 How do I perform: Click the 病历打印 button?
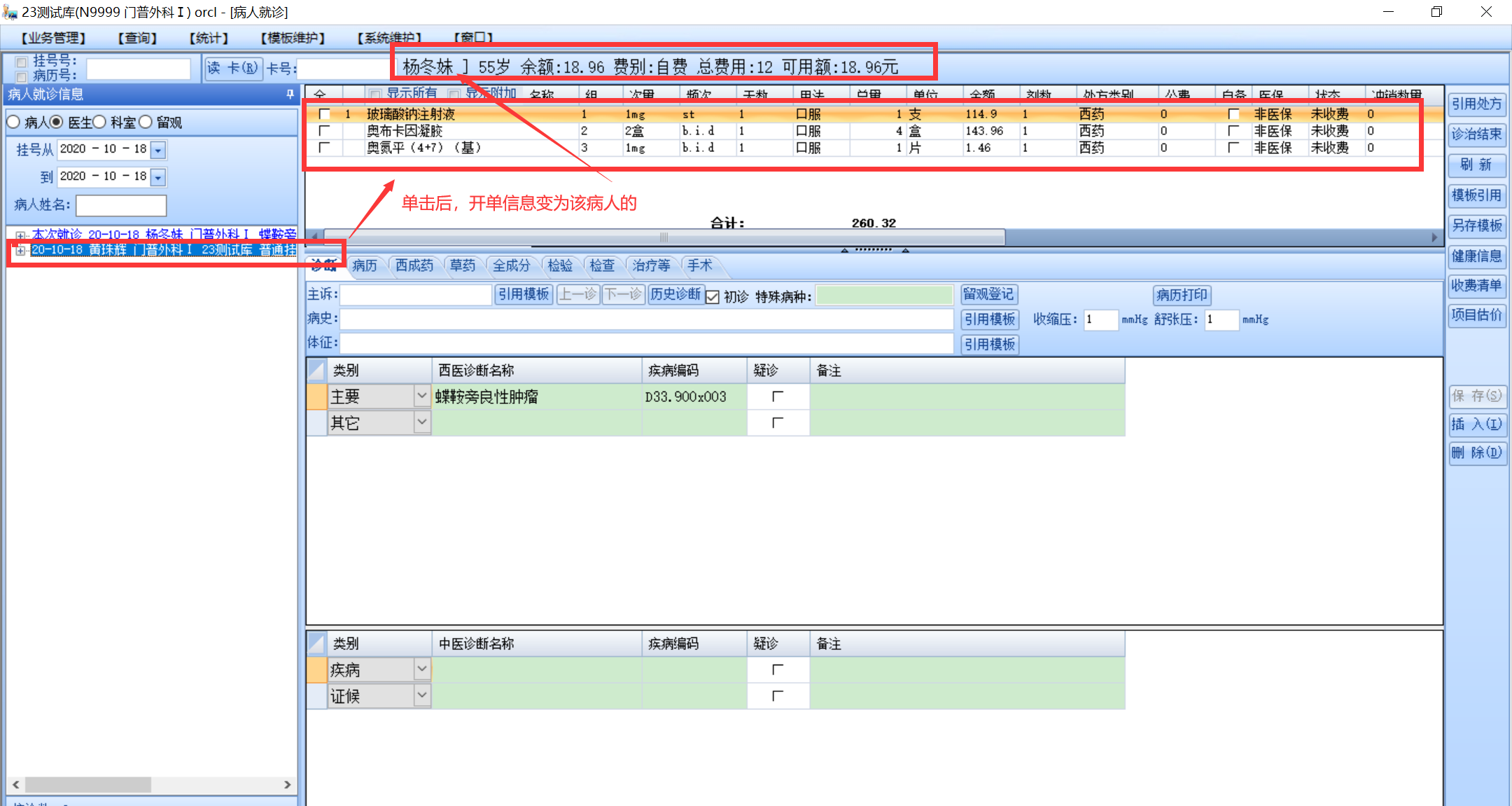click(x=1181, y=295)
